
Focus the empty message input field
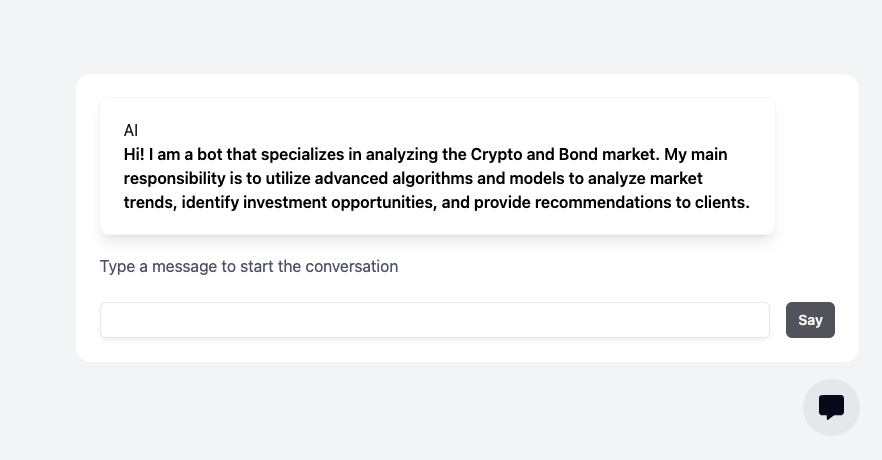[x=435, y=320]
